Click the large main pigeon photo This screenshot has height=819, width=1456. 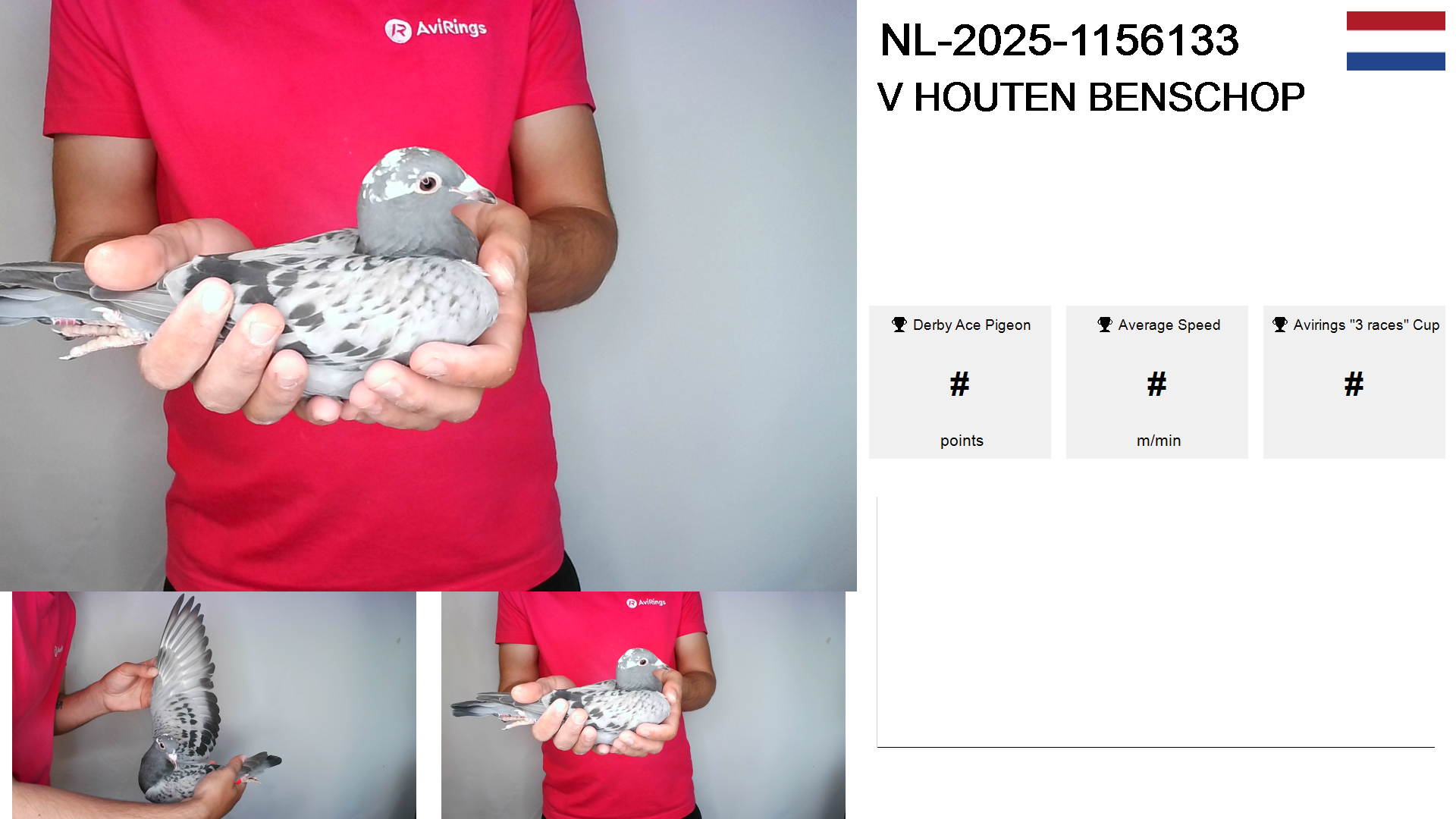click(x=428, y=296)
